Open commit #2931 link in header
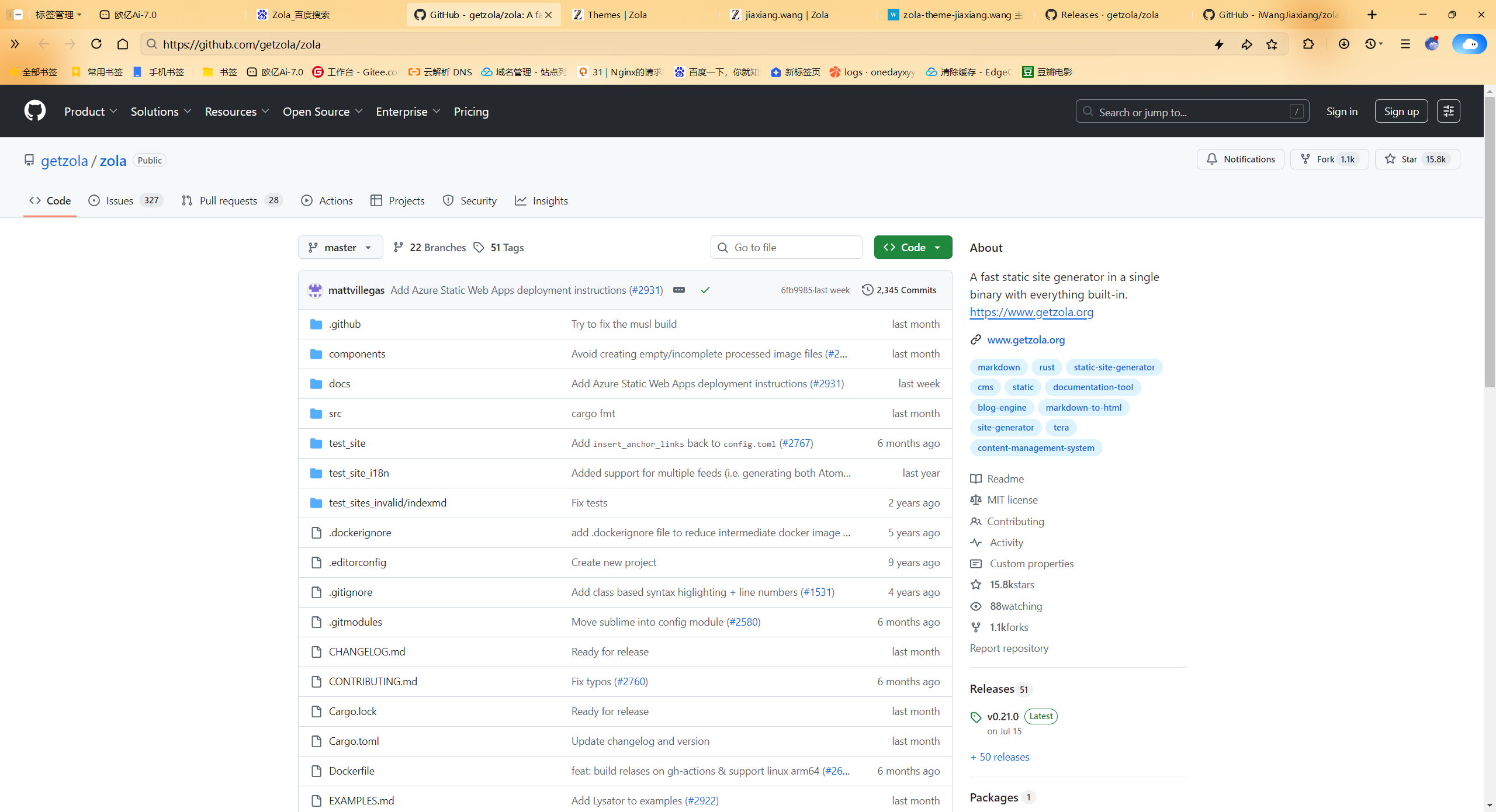The image size is (1496, 812). (646, 290)
